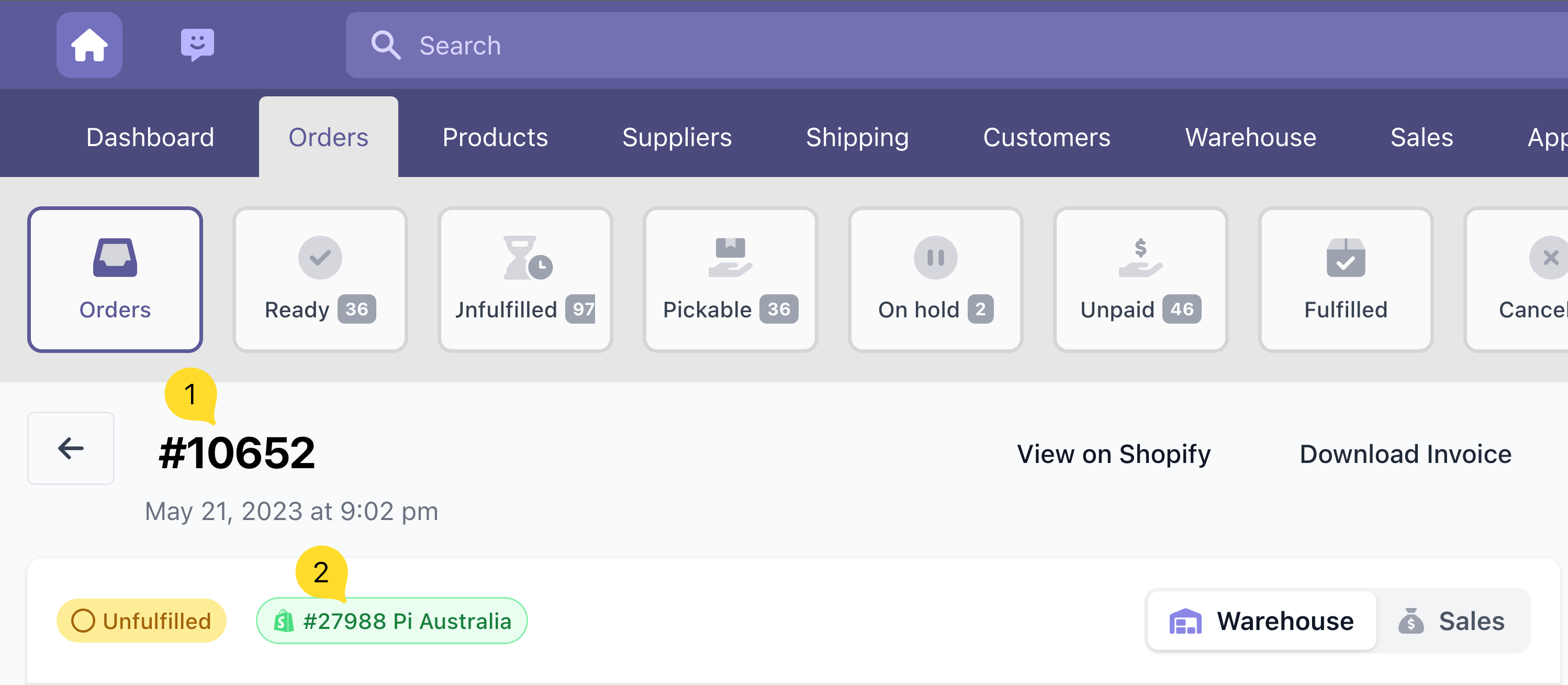Image resolution: width=1568 pixels, height=685 pixels.
Task: Click Download Invoice button
Action: click(x=1405, y=454)
